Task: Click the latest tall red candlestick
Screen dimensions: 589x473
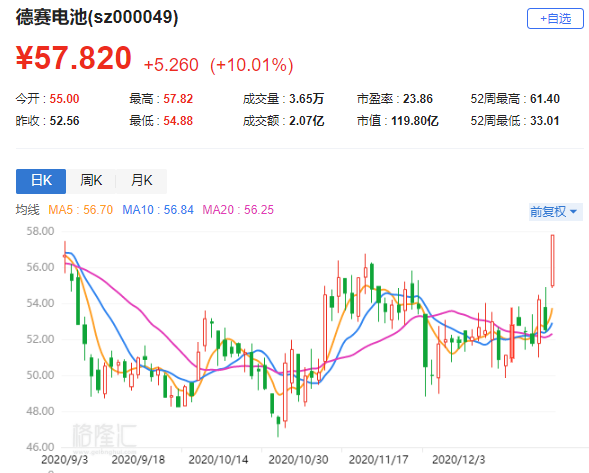Action: pos(553,261)
